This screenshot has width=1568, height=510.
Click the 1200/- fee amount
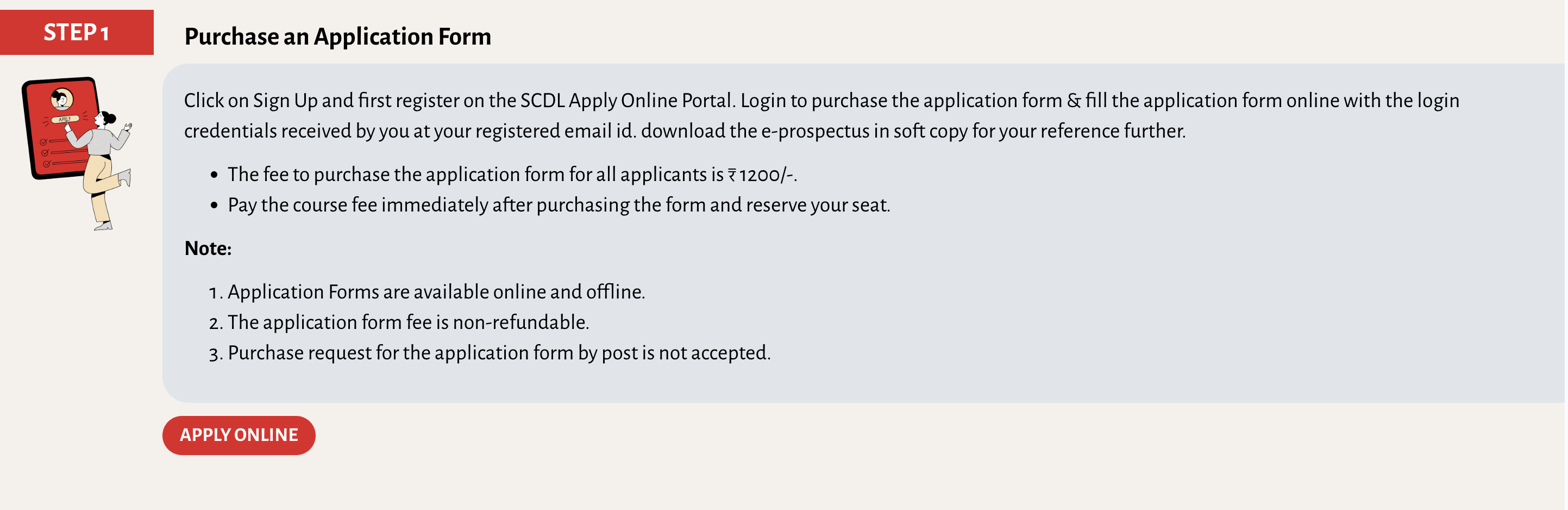point(767,176)
